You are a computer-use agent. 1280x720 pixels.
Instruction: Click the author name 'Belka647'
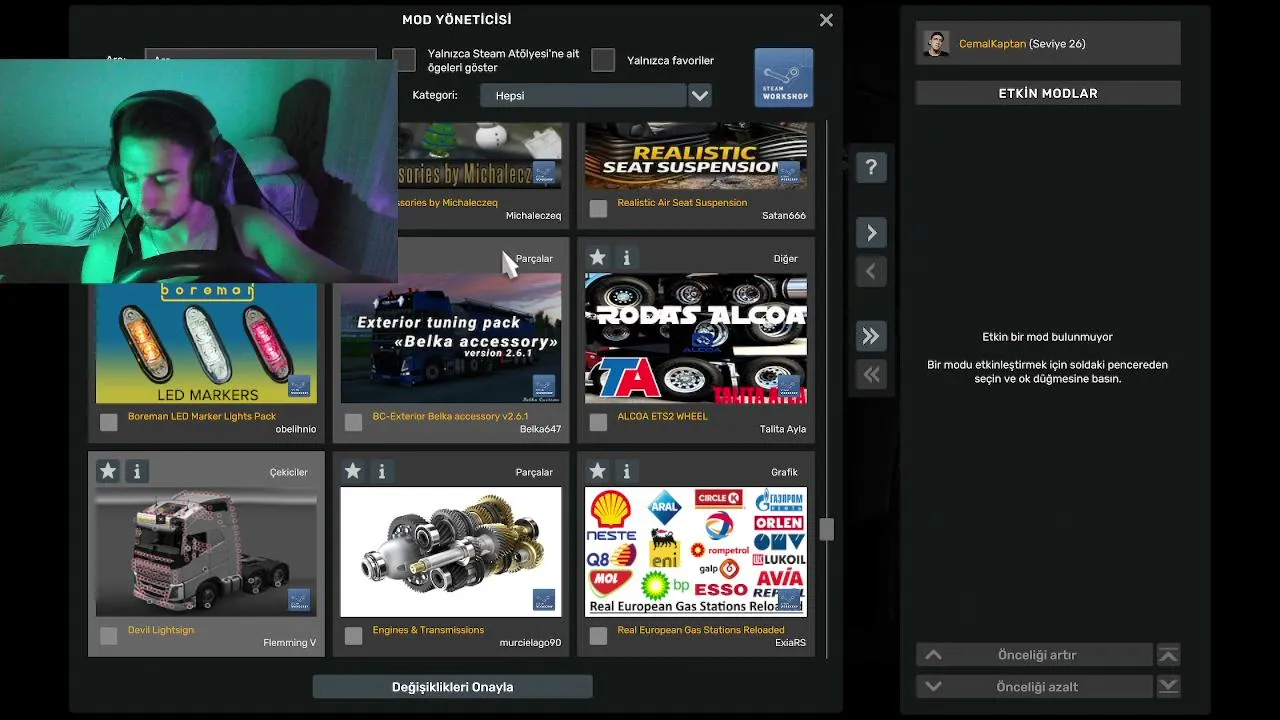pyautogui.click(x=541, y=429)
